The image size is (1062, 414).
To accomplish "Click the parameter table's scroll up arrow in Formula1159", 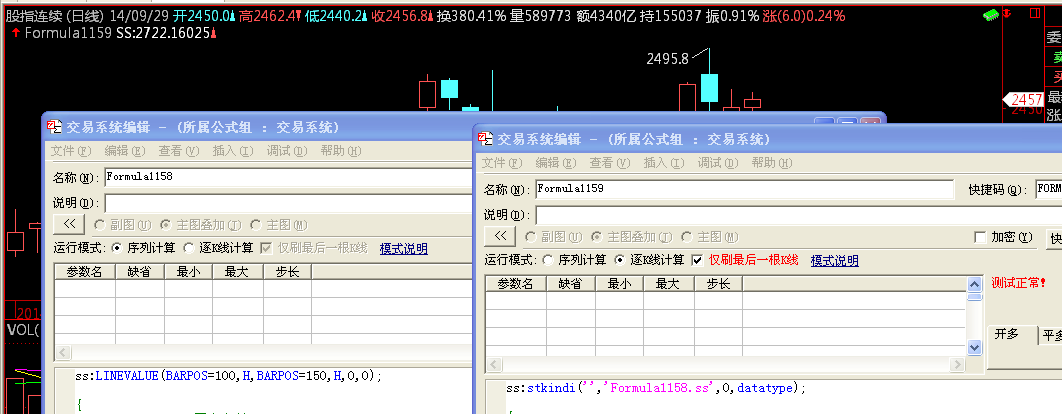I will 975,285.
